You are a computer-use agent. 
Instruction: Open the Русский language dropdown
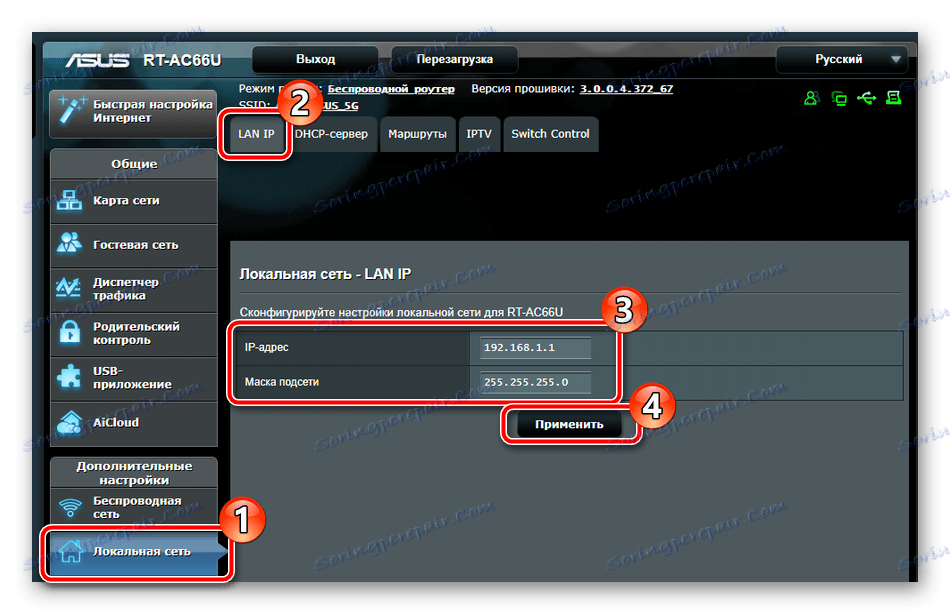[x=842, y=59]
